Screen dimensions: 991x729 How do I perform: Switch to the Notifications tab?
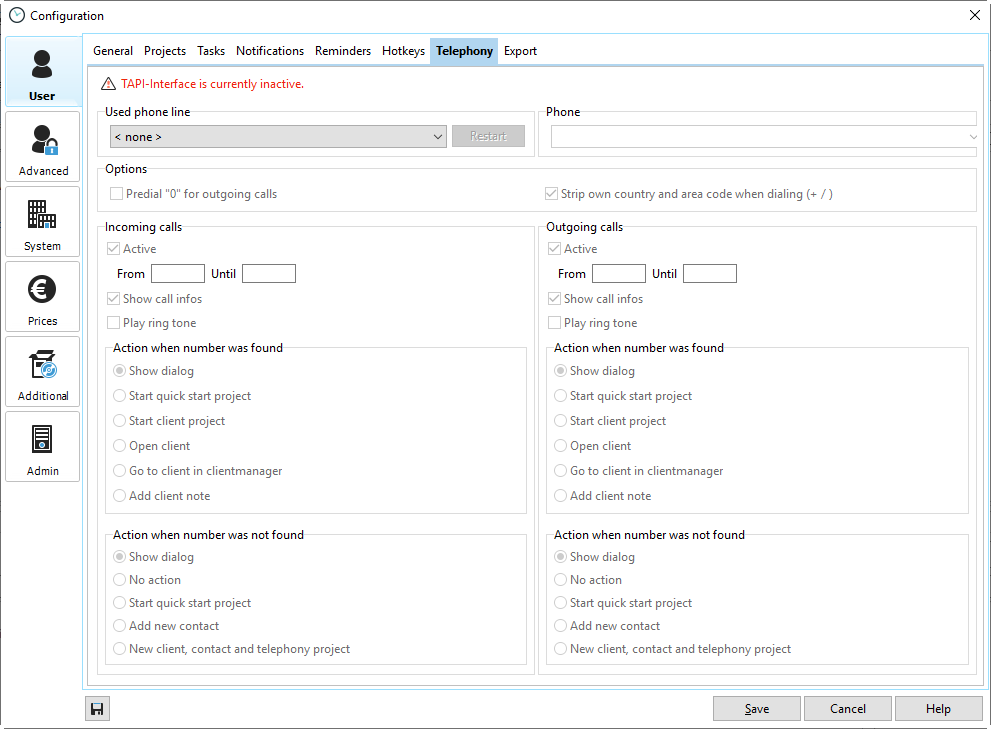click(x=270, y=51)
